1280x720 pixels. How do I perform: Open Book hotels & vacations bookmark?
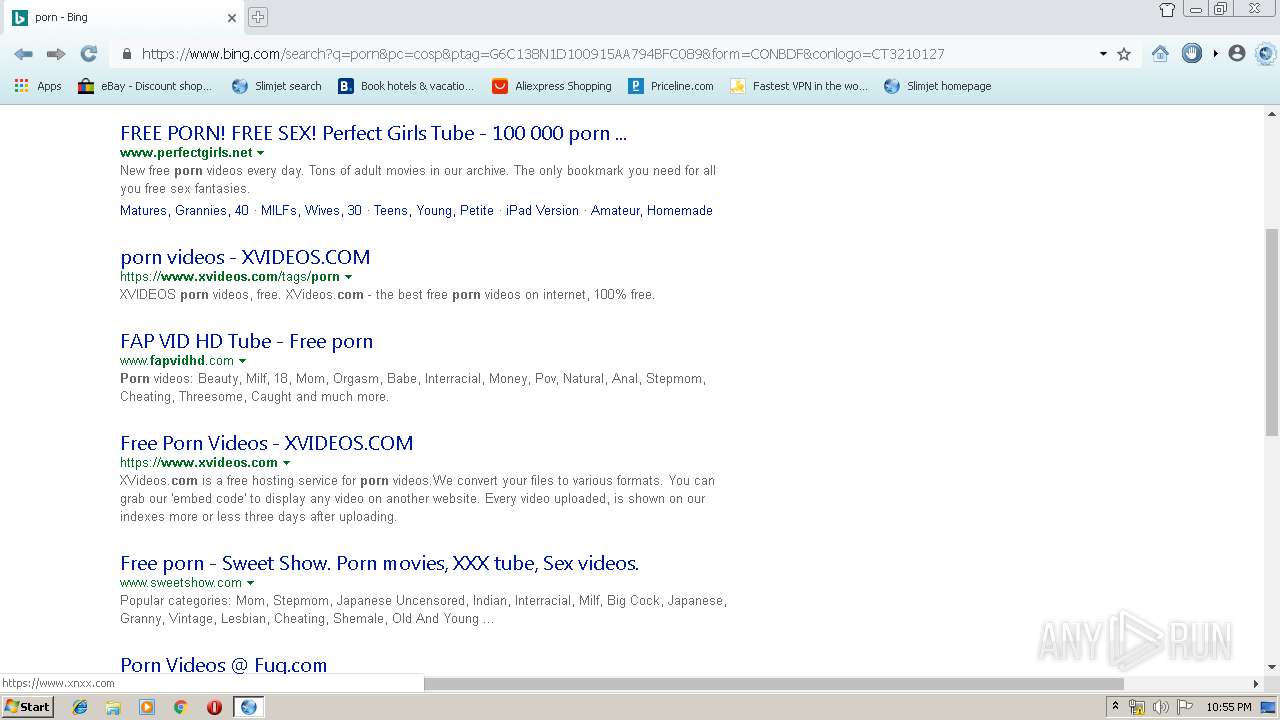pyautogui.click(x=406, y=86)
